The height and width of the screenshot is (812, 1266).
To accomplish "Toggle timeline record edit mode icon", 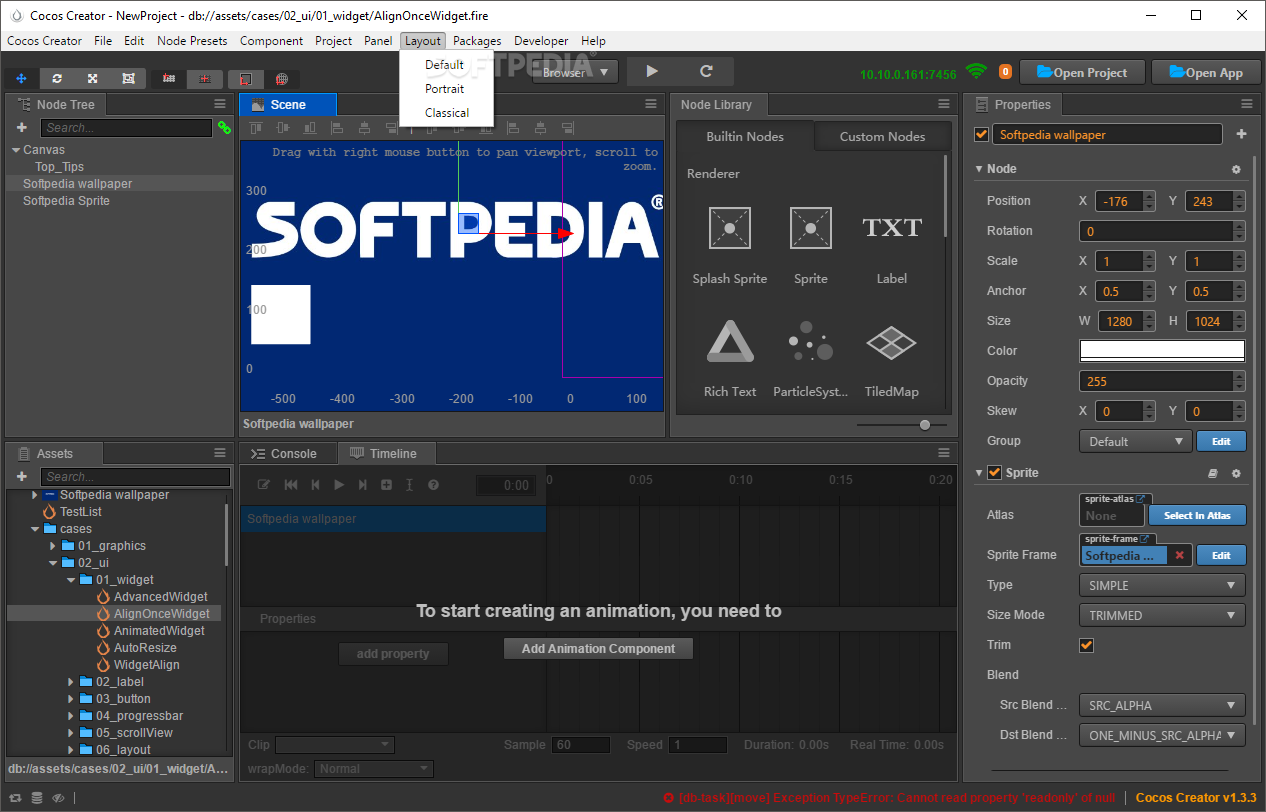I will 264,485.
